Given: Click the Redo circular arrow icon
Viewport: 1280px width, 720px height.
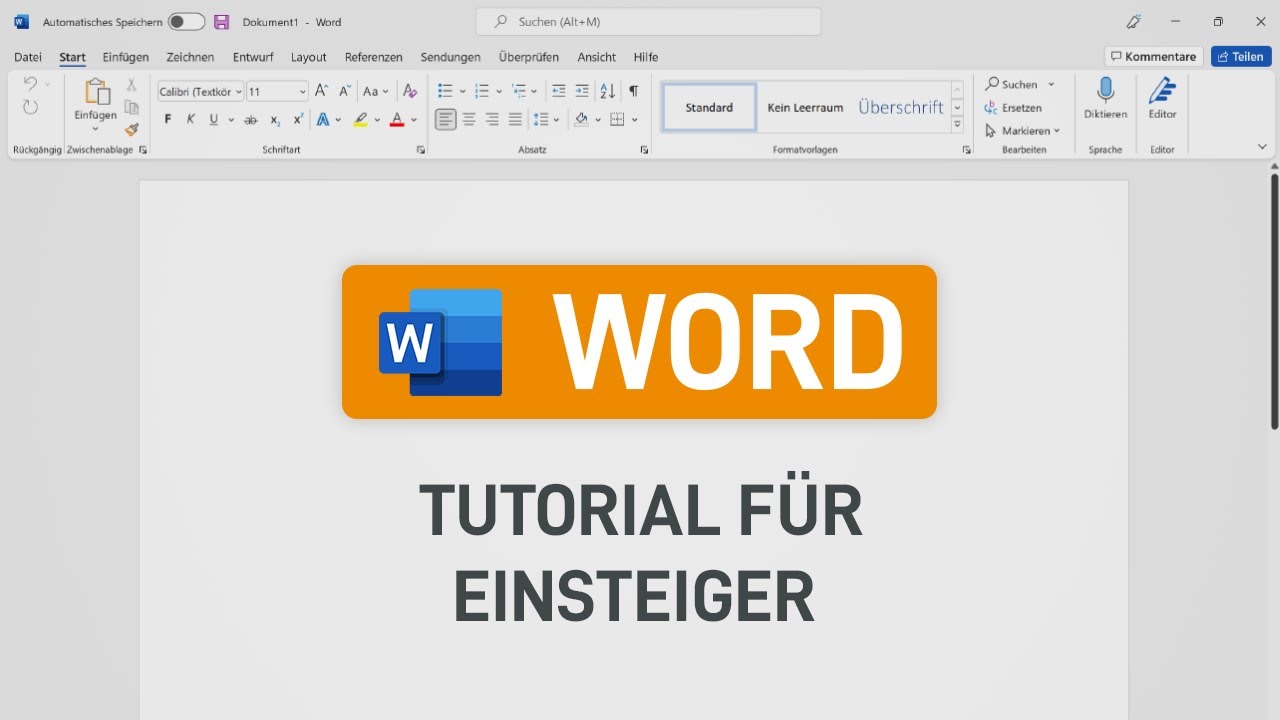Looking at the screenshot, I should coord(30,107).
